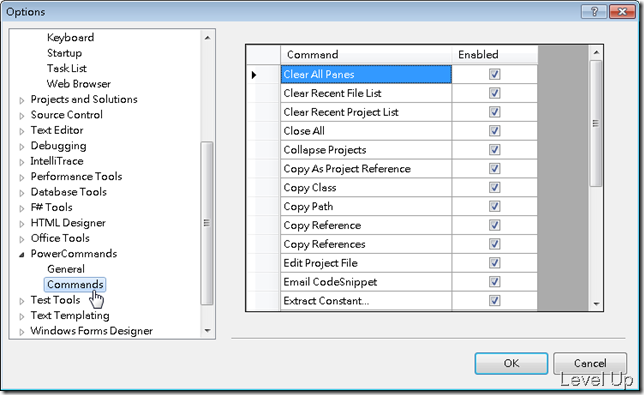
Task: Select the Clear Recent File List cell
Action: pos(366,93)
